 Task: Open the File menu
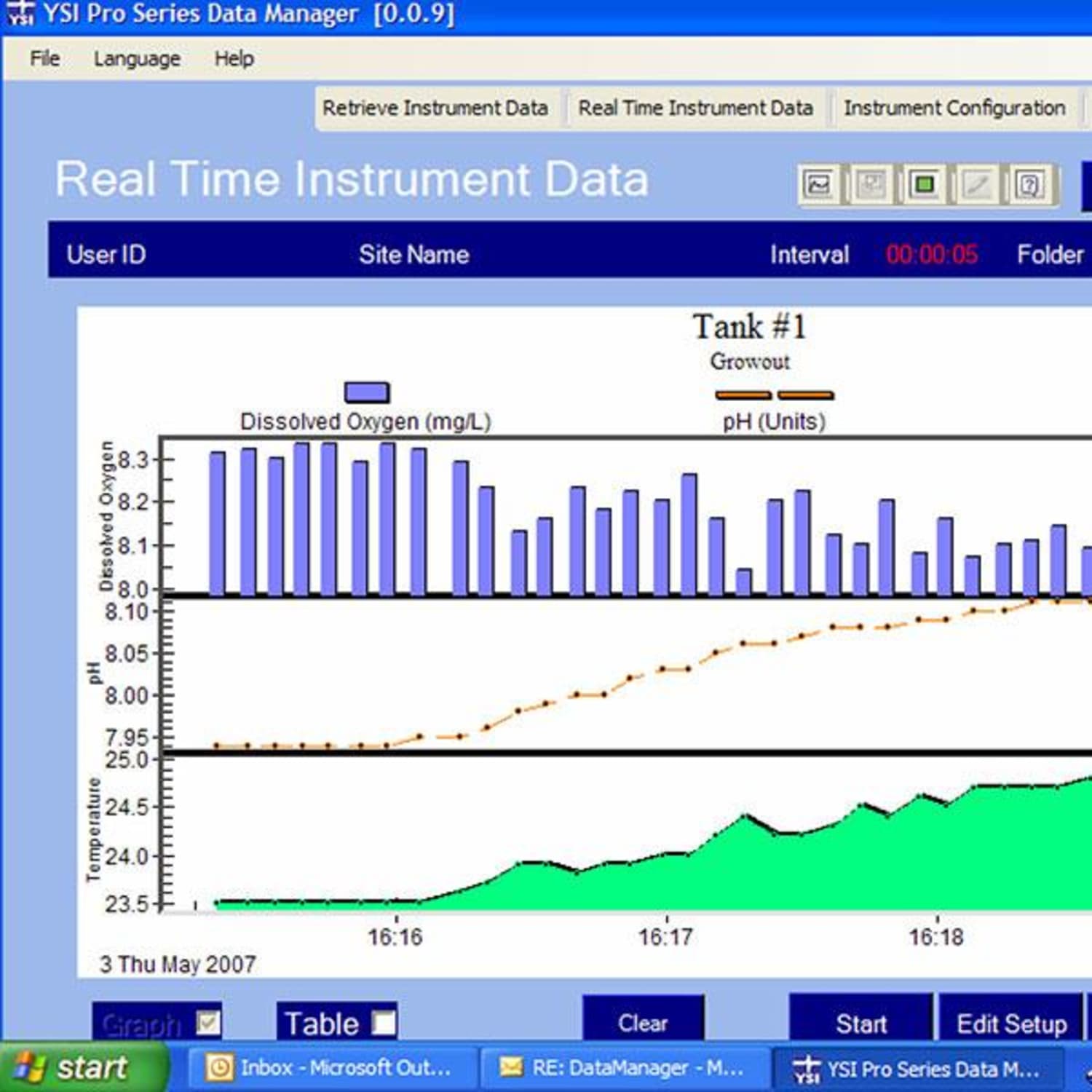pos(44,58)
